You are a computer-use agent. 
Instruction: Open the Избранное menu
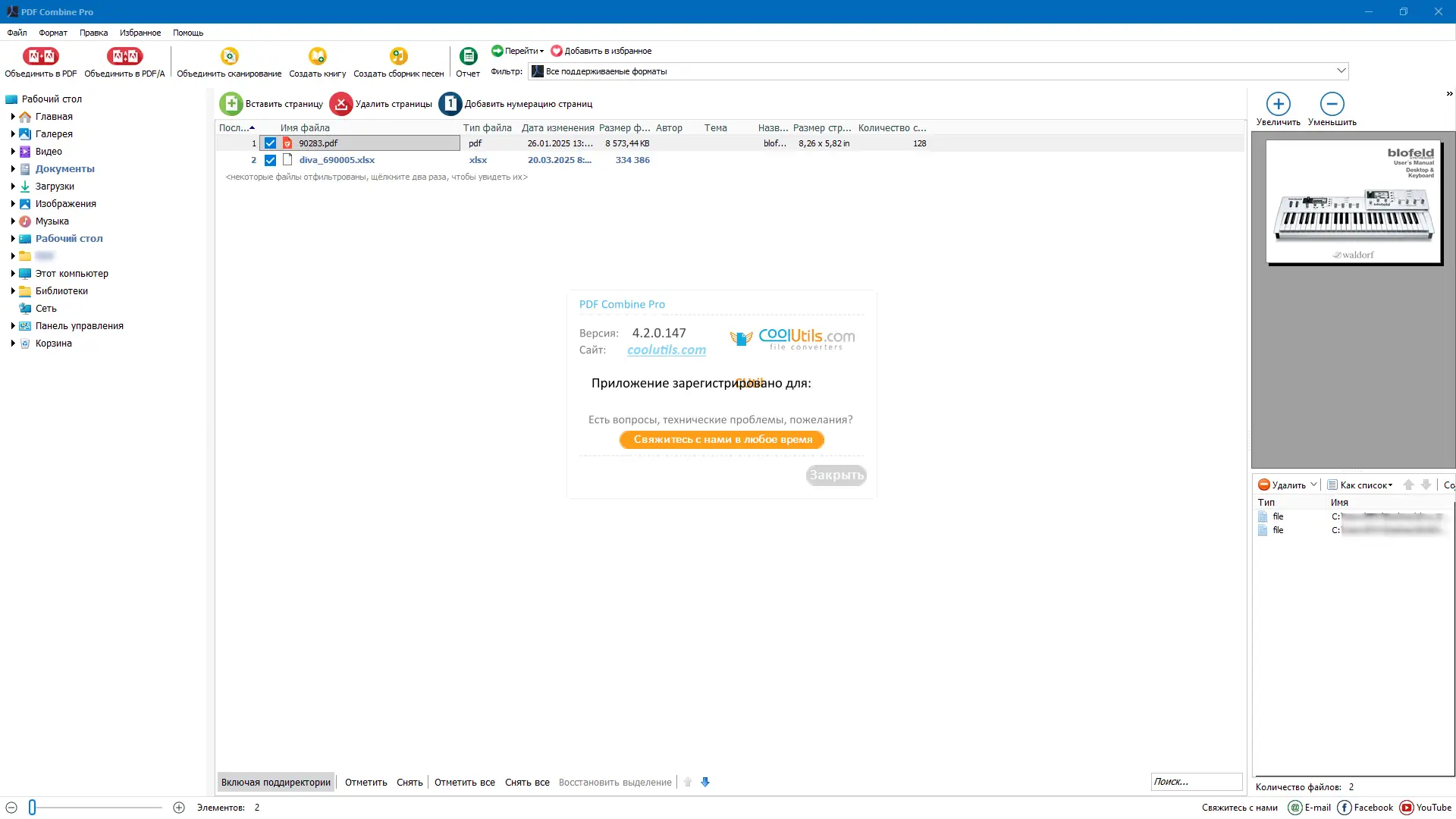[x=140, y=33]
